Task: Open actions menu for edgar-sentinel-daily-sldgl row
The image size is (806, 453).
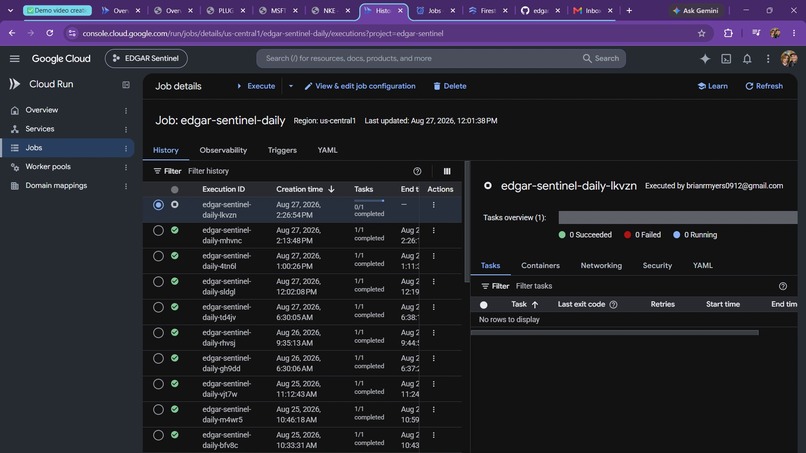Action: pyautogui.click(x=433, y=282)
